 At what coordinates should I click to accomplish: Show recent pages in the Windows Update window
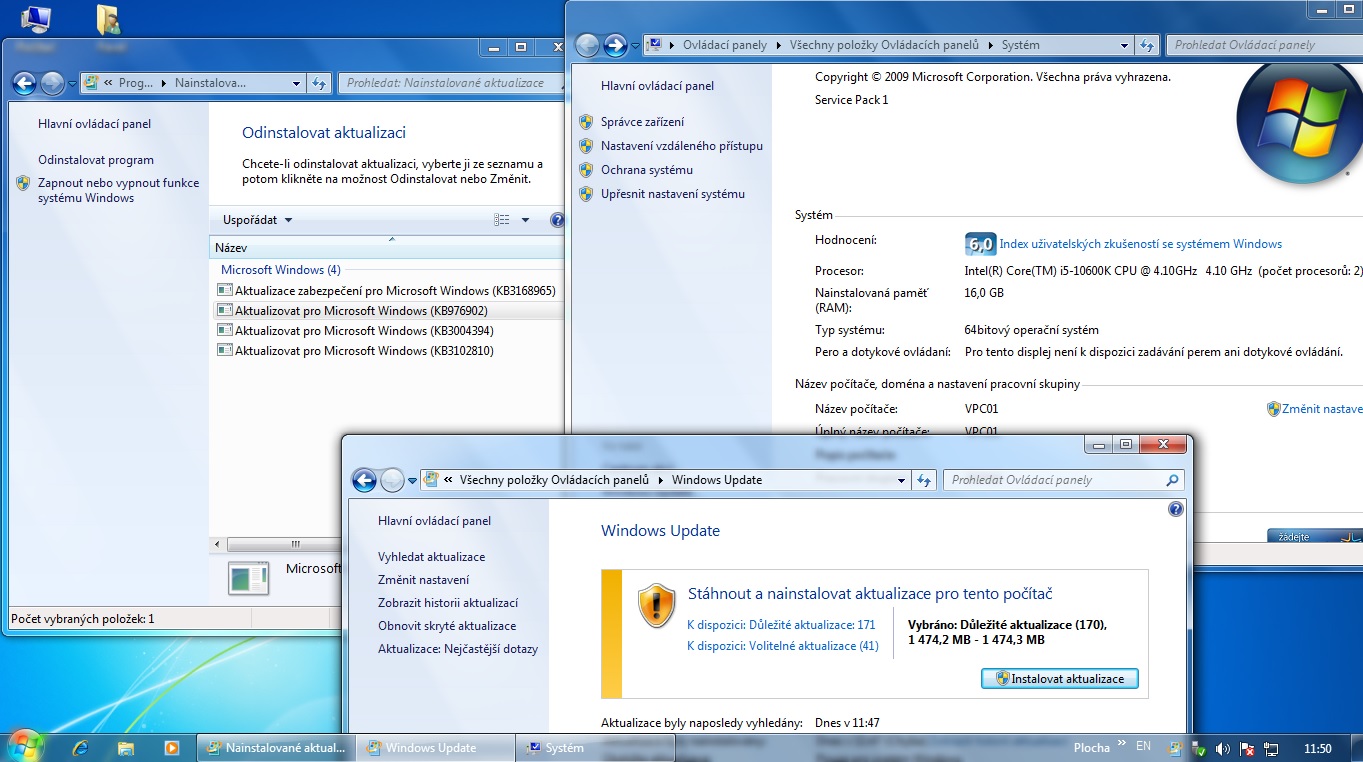point(412,481)
